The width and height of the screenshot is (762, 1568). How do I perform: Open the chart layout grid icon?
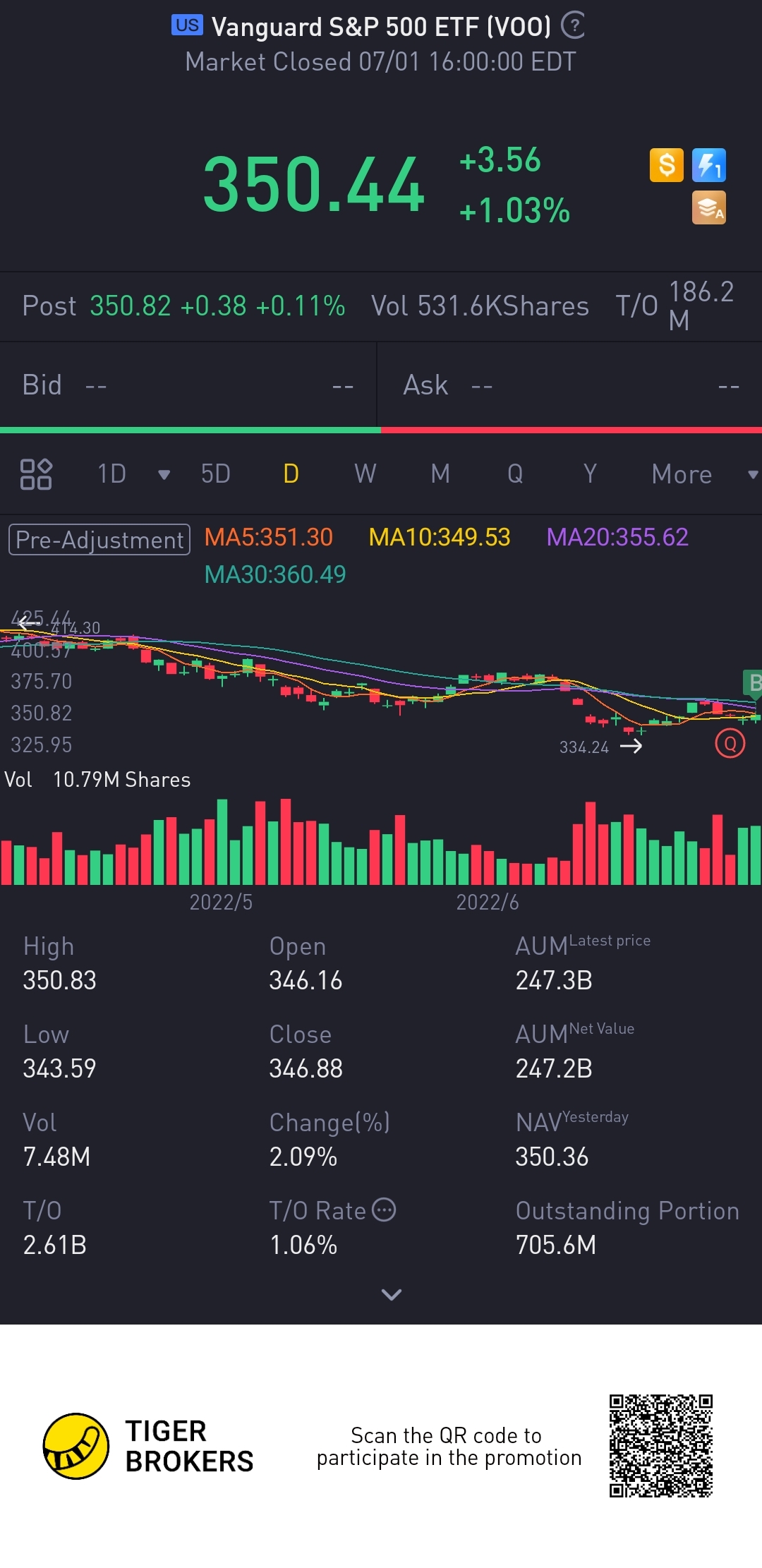click(x=36, y=474)
